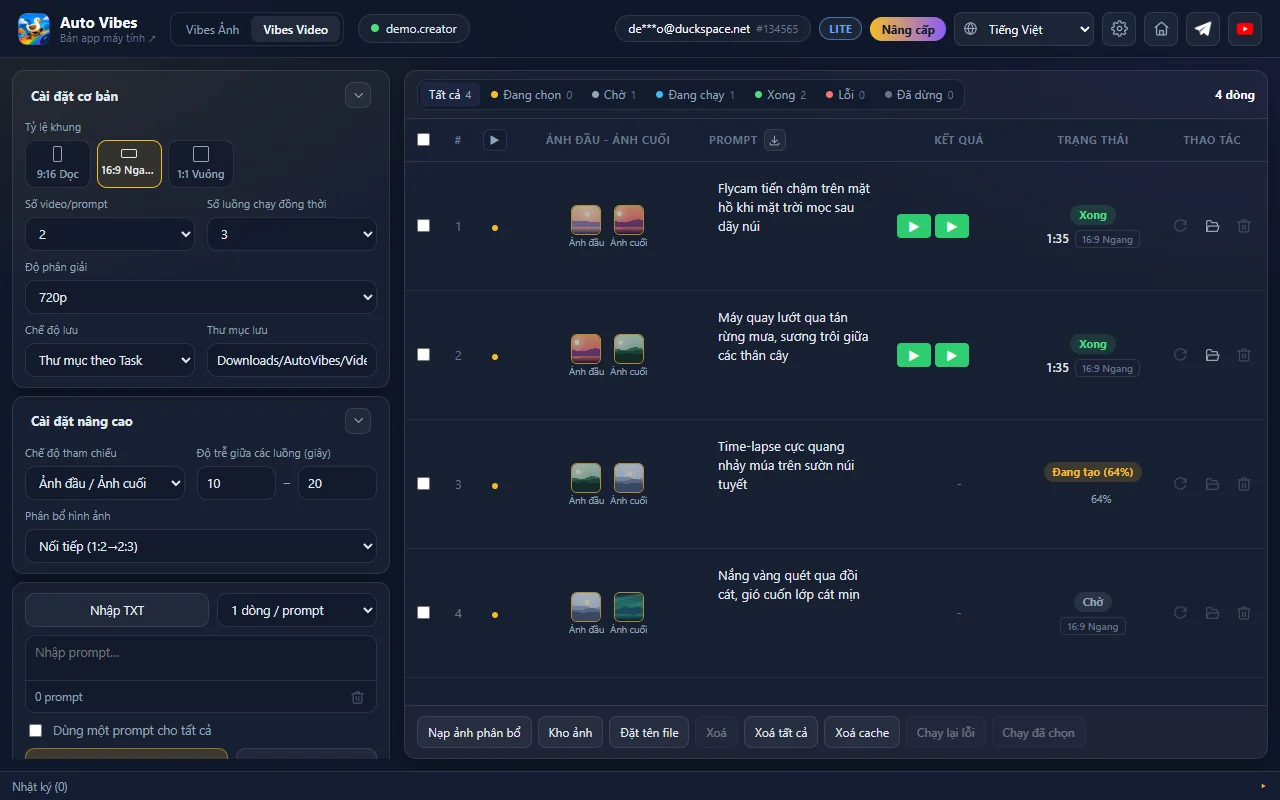Viewport: 1280px width, 800px height.
Task: Open Kho ảnh image library
Action: point(571,733)
